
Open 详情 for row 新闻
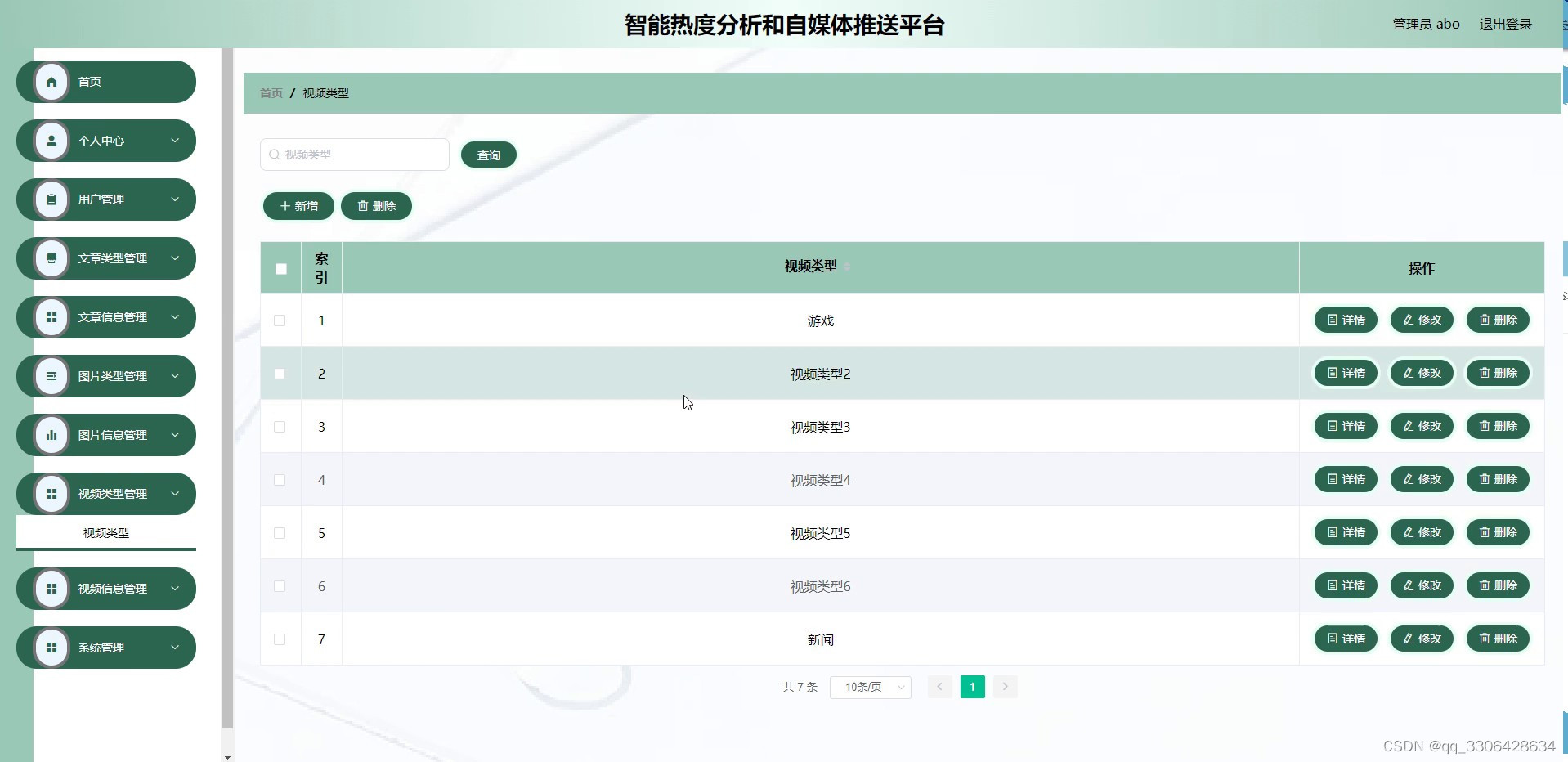click(x=1346, y=639)
